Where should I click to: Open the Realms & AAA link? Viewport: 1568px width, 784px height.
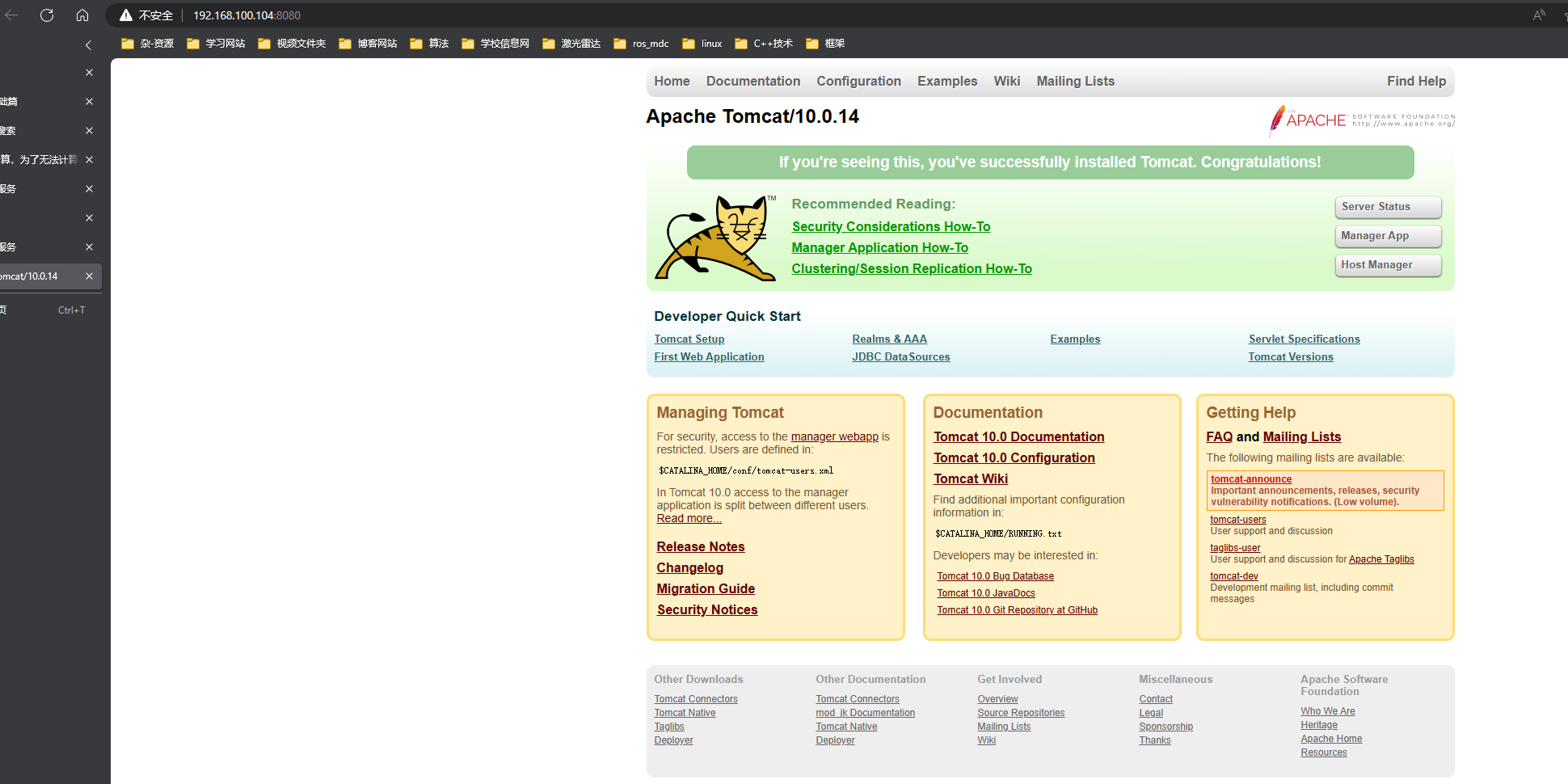889,339
